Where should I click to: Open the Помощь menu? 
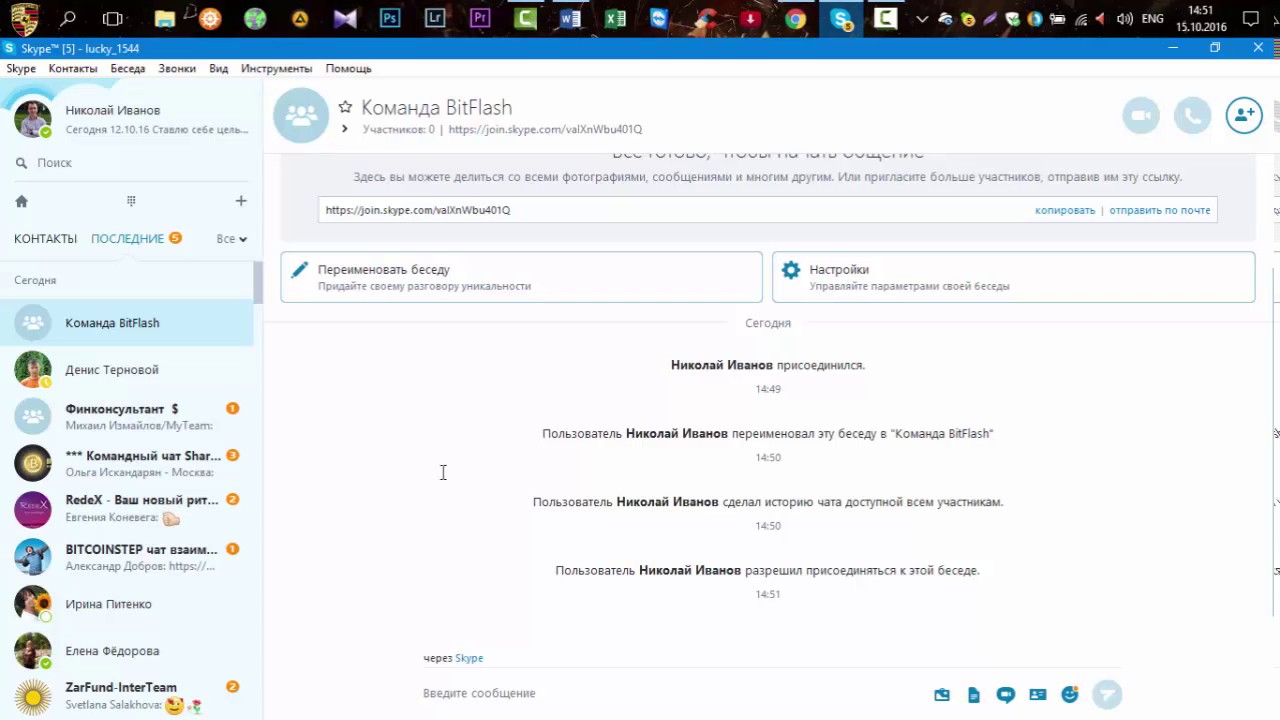pyautogui.click(x=348, y=69)
